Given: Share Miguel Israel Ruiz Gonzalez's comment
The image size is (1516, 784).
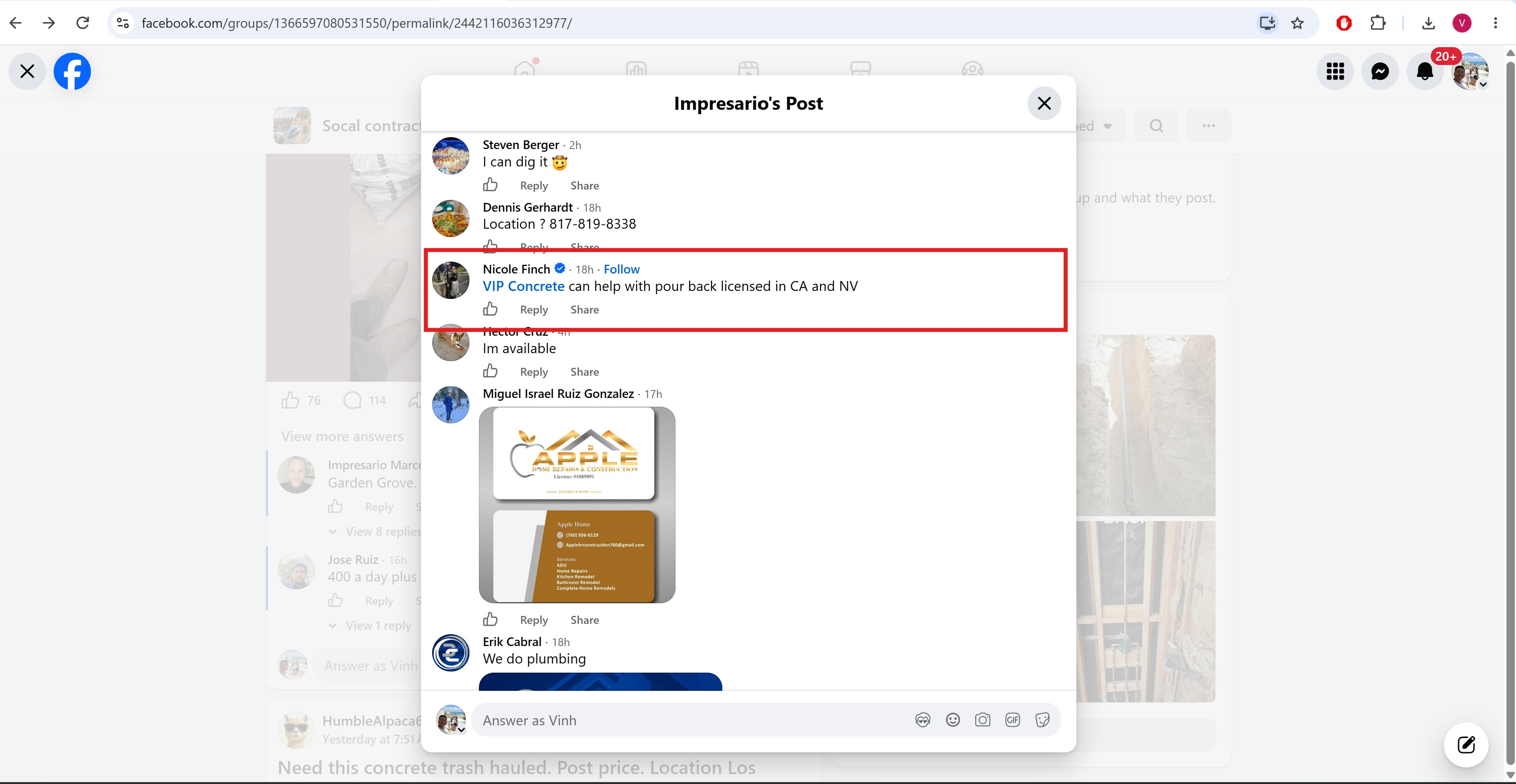Looking at the screenshot, I should pos(584,620).
